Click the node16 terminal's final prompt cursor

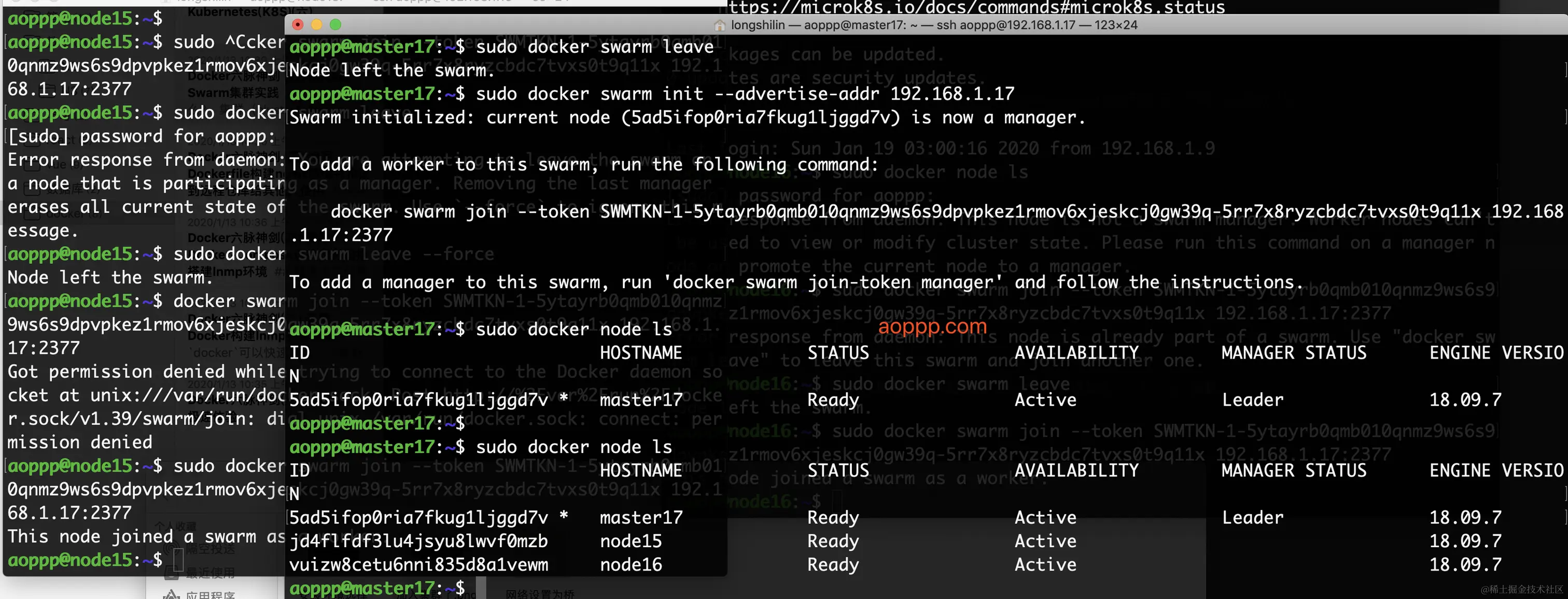coord(837,501)
